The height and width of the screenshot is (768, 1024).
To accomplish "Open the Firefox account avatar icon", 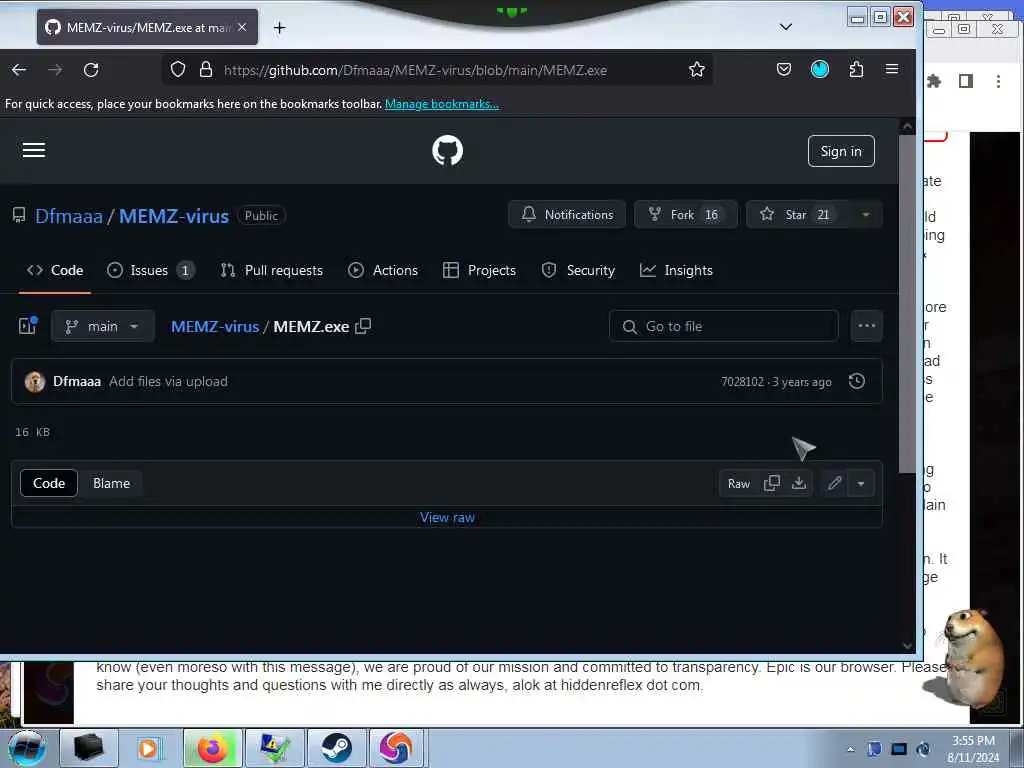I will (x=820, y=69).
